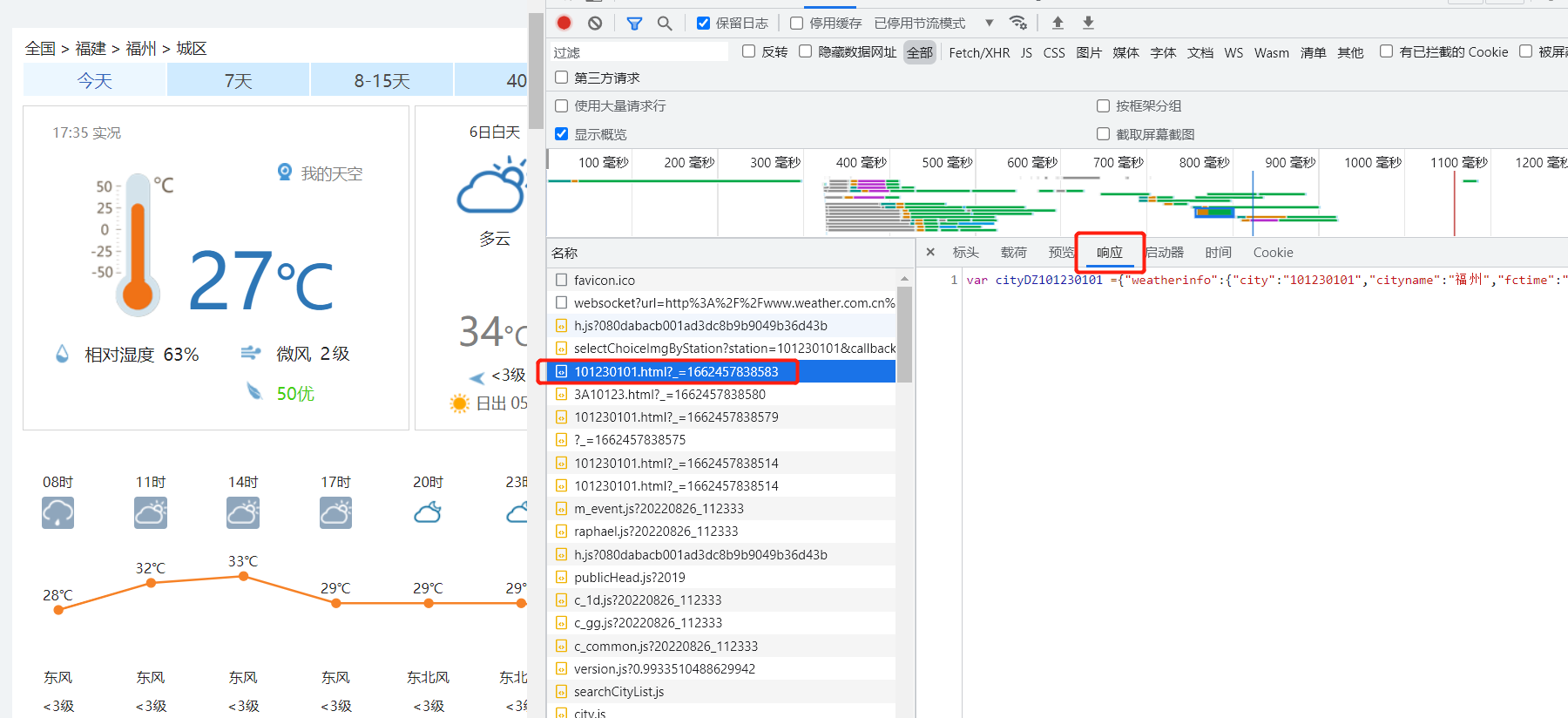Viewport: 1568px width, 718px height.
Task: Select the 7天 forecast tab
Action: pyautogui.click(x=238, y=80)
